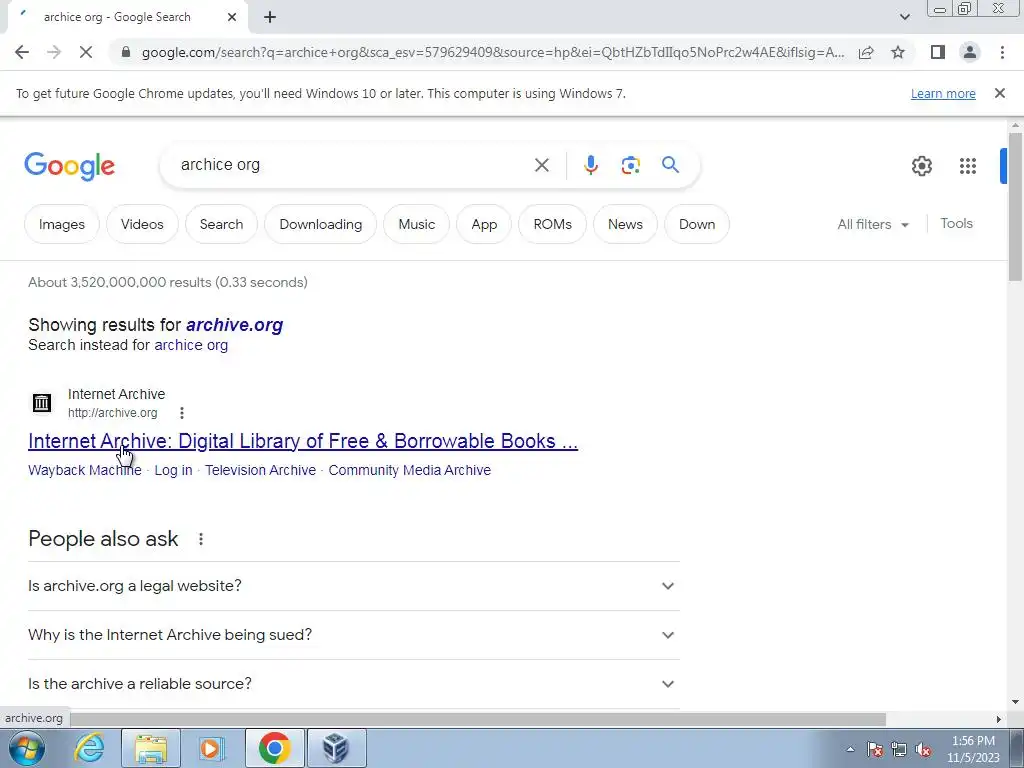Screen dimensions: 1024x768
Task: Select the Music filter chip
Action: pyautogui.click(x=417, y=224)
